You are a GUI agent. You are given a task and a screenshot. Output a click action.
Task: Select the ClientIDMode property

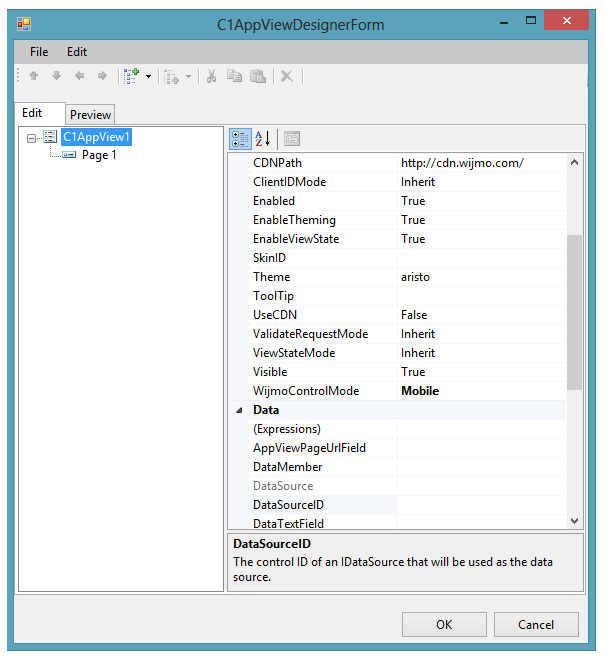click(x=323, y=182)
